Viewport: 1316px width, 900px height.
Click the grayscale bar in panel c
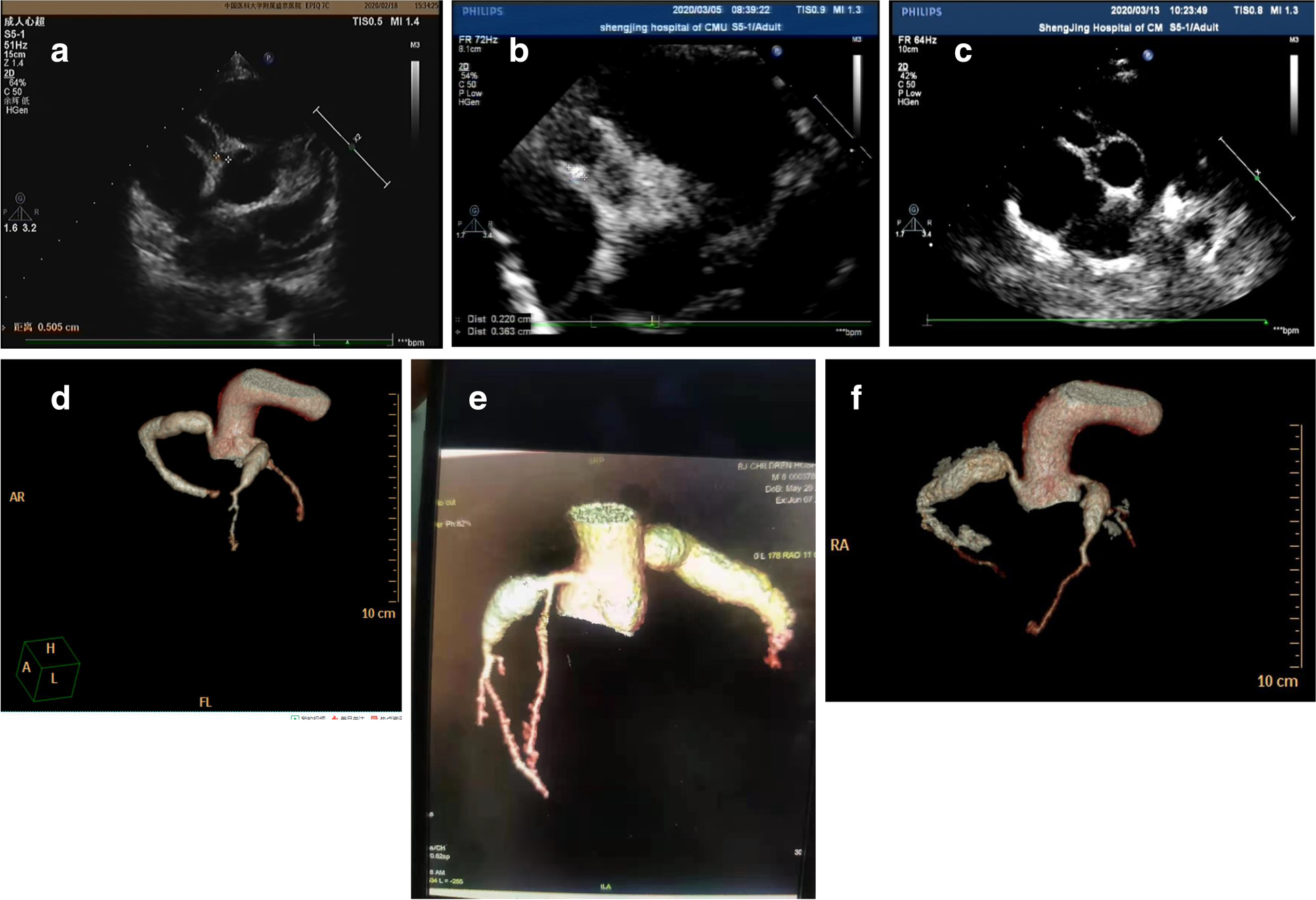[x=1294, y=93]
